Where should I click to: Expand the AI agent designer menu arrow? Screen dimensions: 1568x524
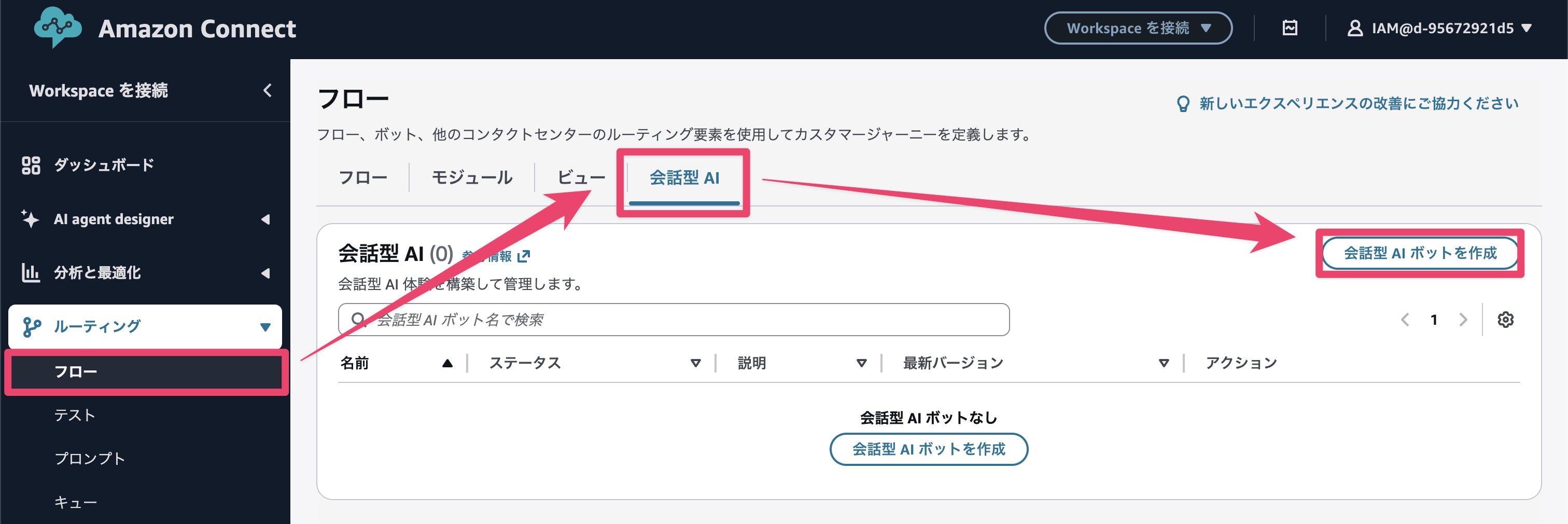click(265, 219)
